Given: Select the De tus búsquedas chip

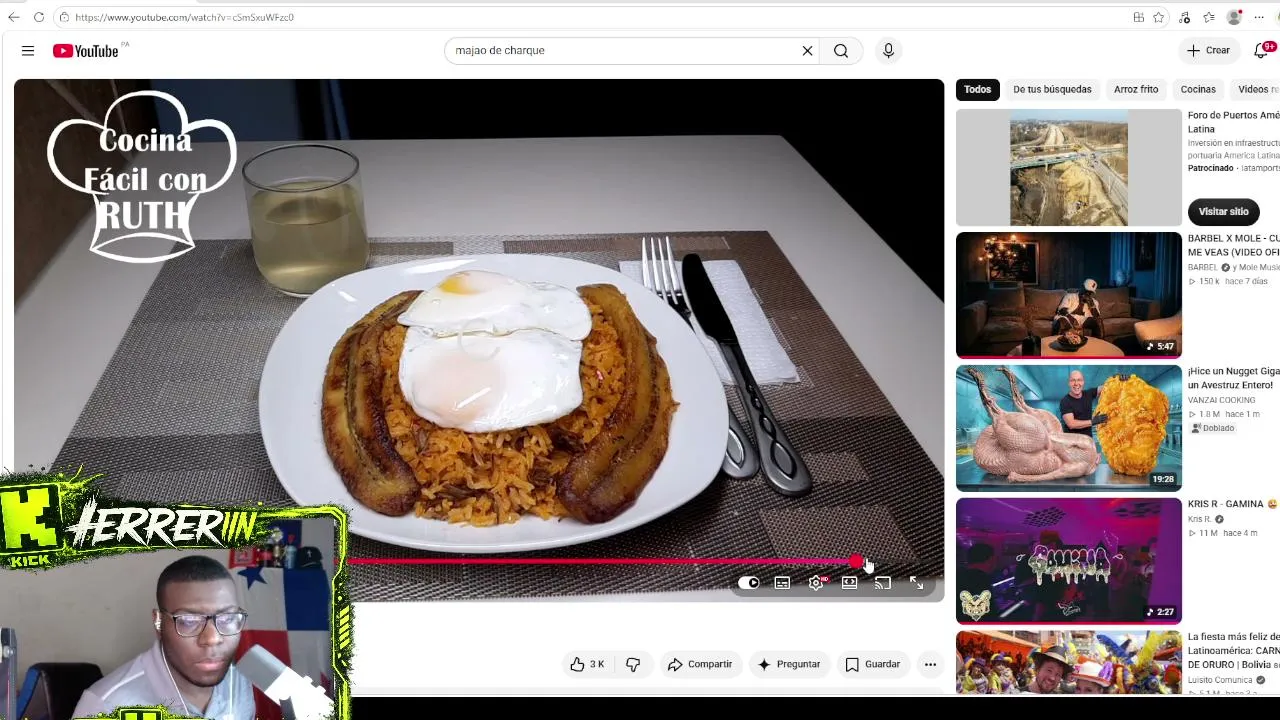Looking at the screenshot, I should (x=1052, y=89).
